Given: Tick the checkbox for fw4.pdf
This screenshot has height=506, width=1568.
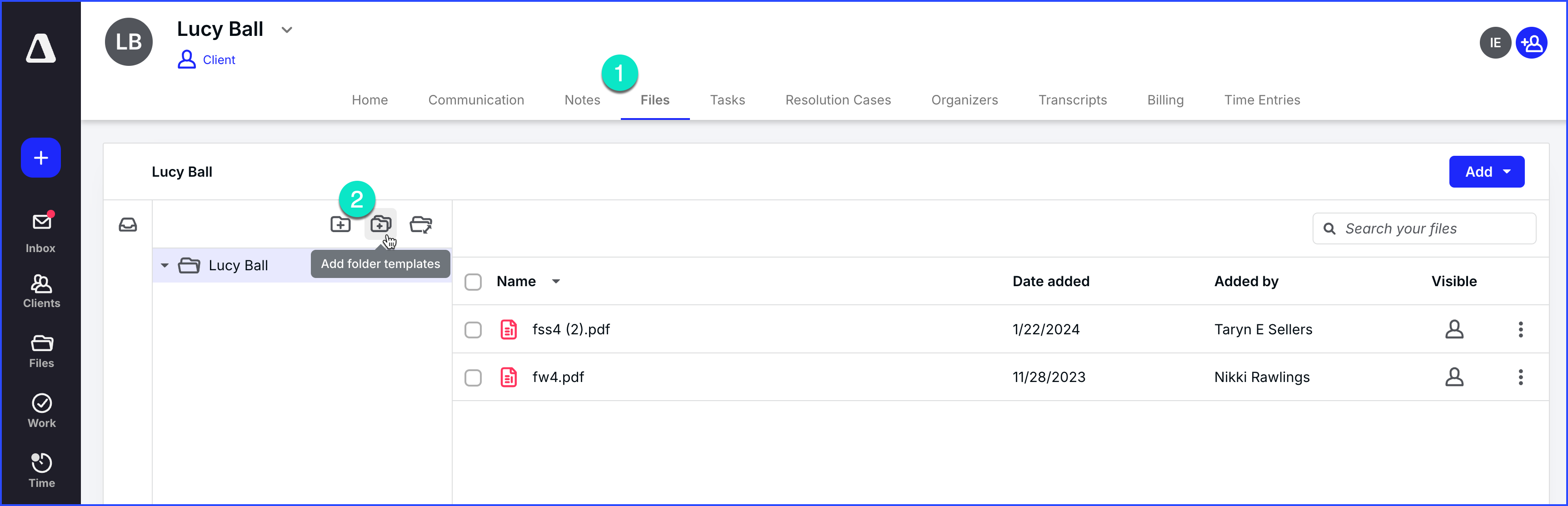Looking at the screenshot, I should click(473, 377).
